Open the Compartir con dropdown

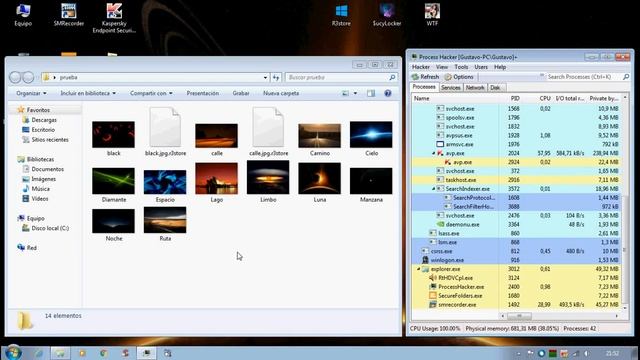pos(151,93)
